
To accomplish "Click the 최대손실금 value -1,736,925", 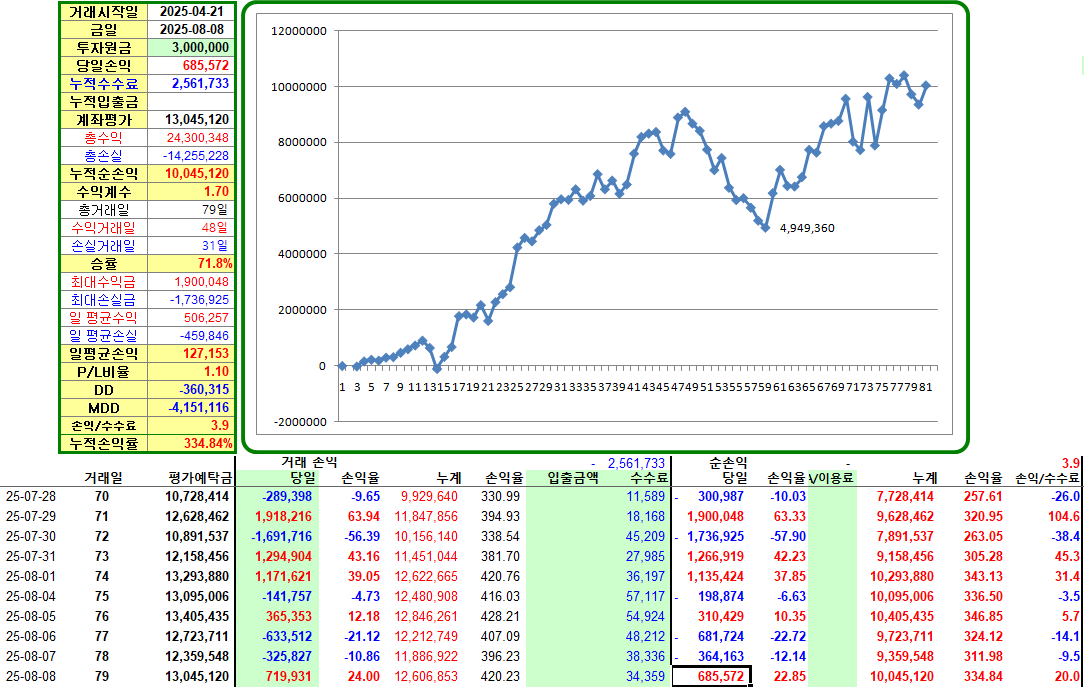I will (x=191, y=299).
